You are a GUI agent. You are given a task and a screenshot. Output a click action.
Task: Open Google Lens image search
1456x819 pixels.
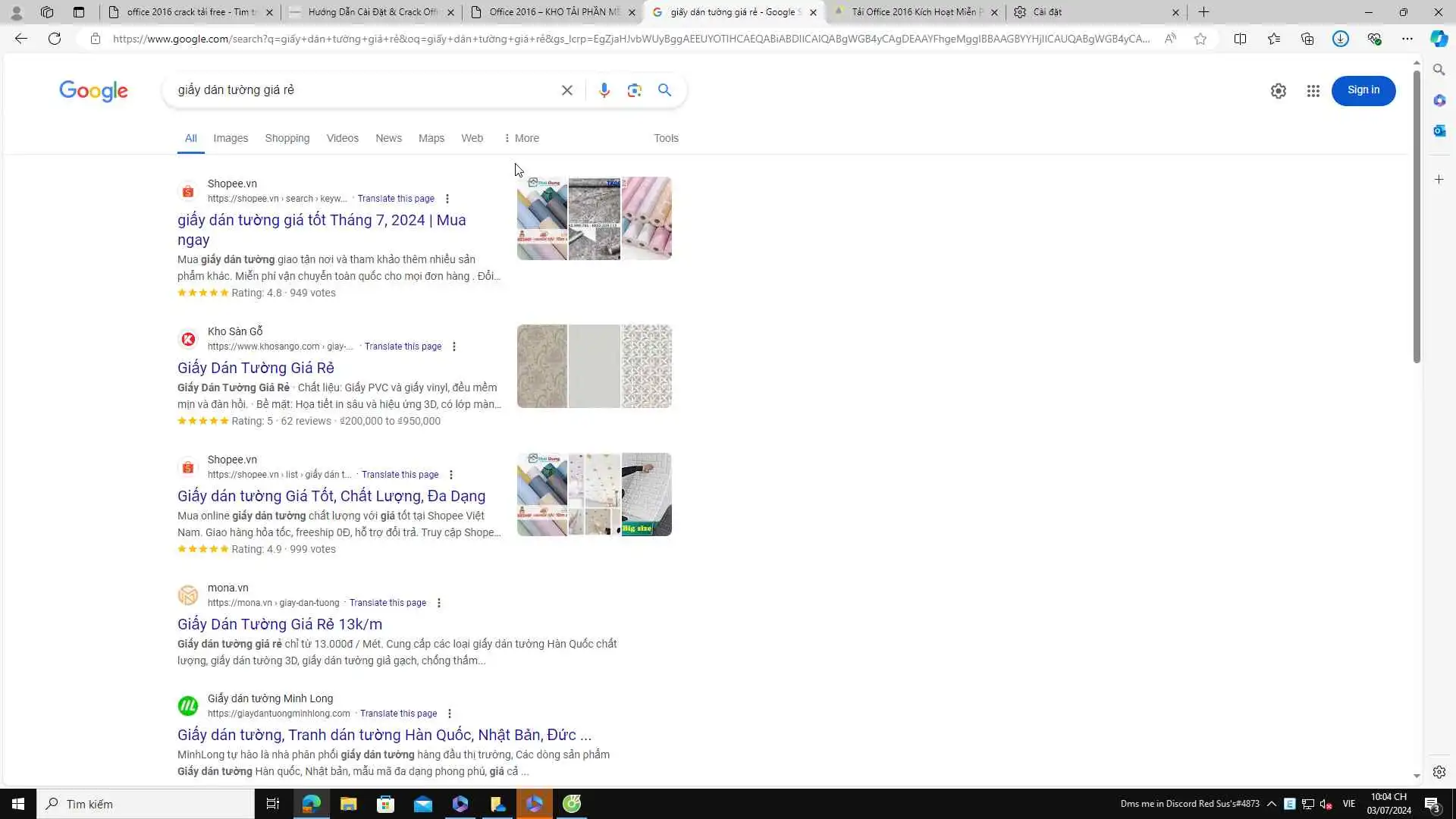[x=634, y=90]
